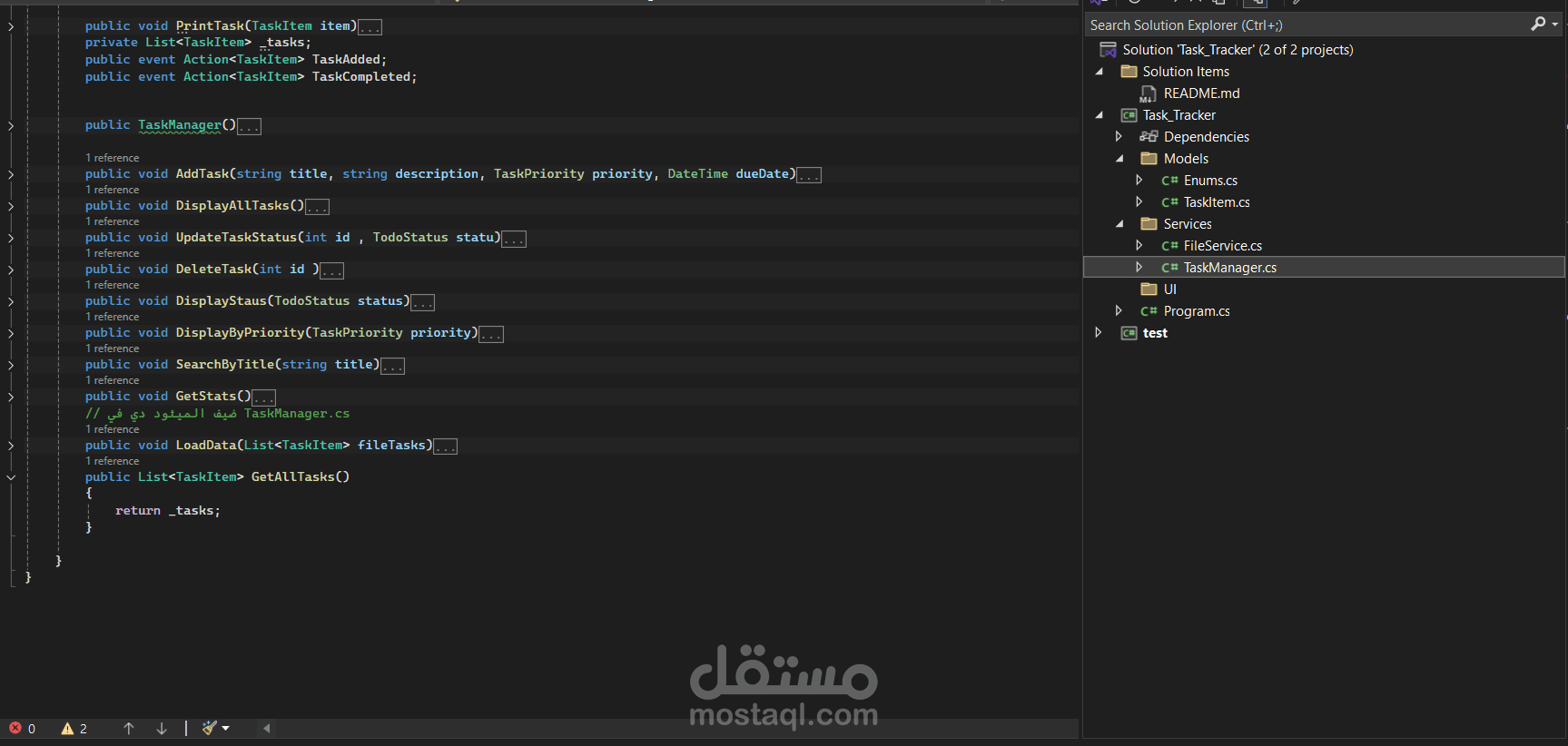Click '1 reference' link above UpdateTaskStatus
Image resolution: width=1568 pixels, height=746 pixels.
tap(113, 221)
